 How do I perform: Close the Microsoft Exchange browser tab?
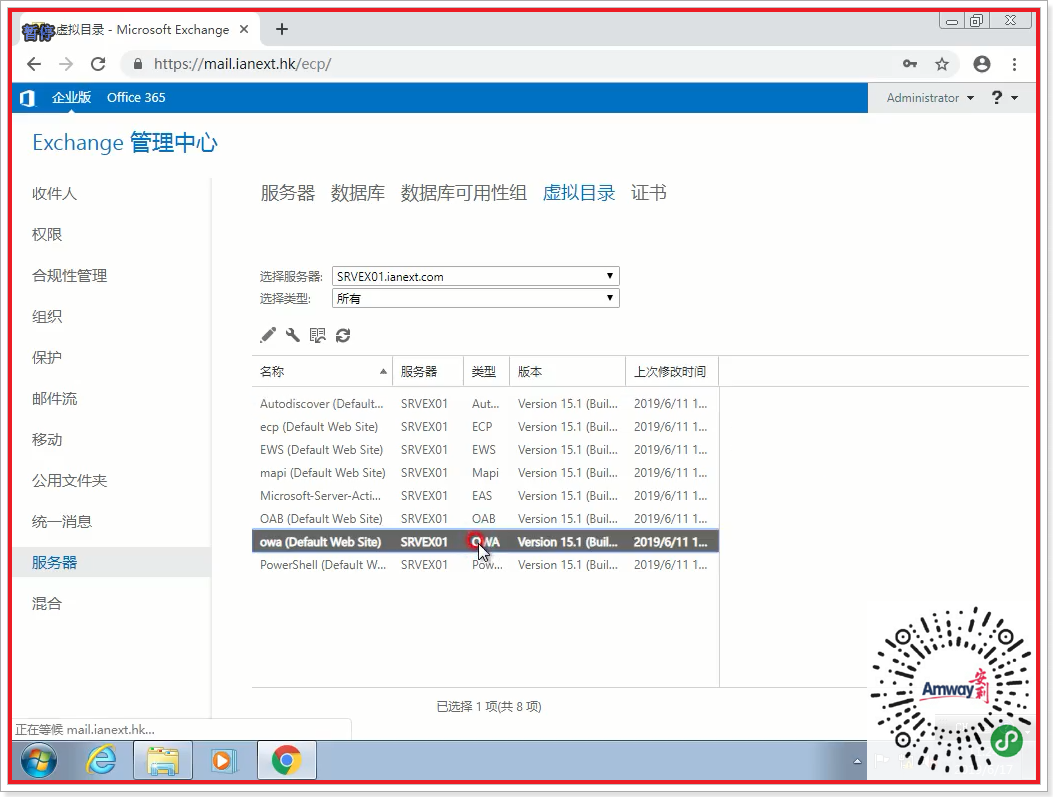tap(244, 30)
